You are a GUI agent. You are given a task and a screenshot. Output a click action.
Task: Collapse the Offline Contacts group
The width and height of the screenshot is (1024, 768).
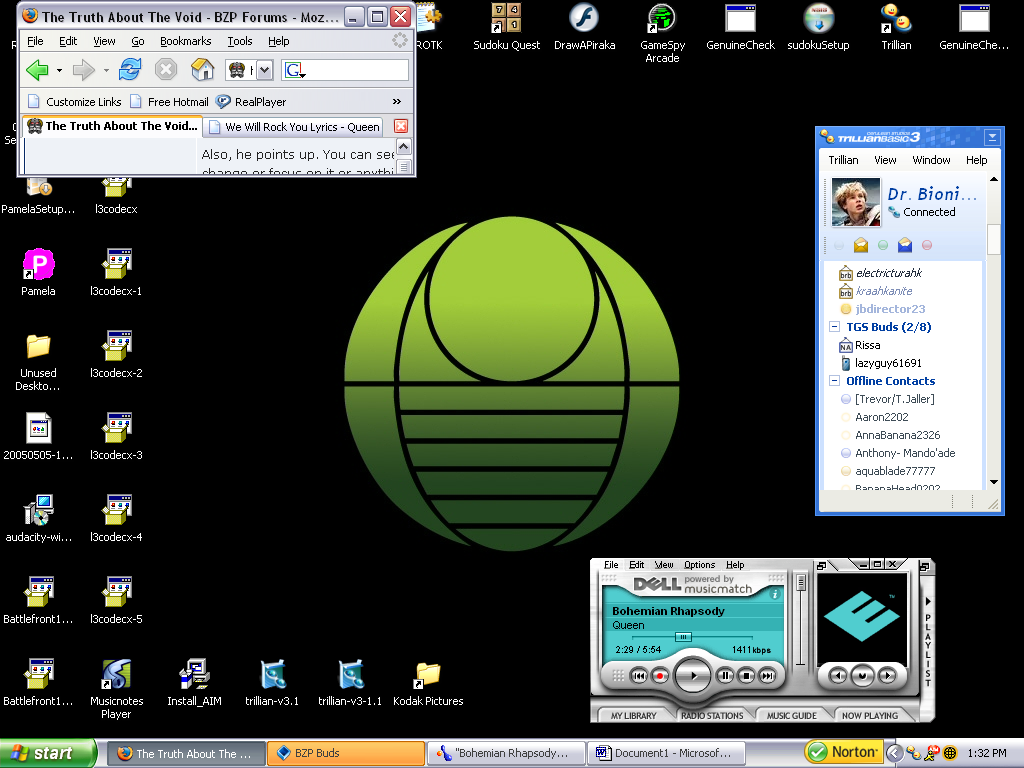835,381
